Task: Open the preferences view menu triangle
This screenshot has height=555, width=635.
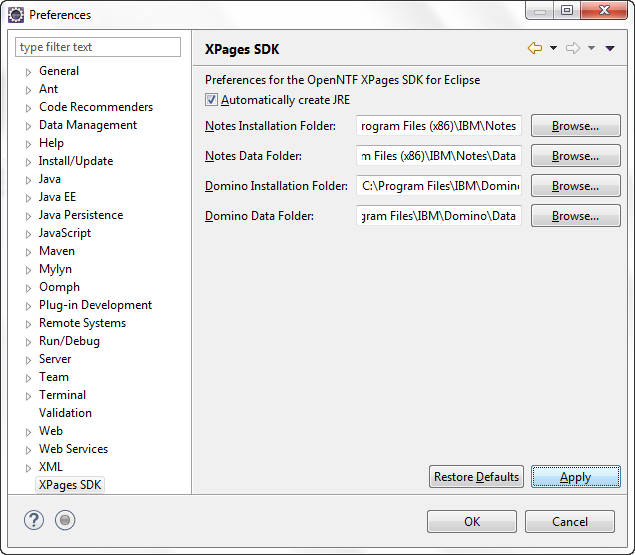Action: (610, 48)
